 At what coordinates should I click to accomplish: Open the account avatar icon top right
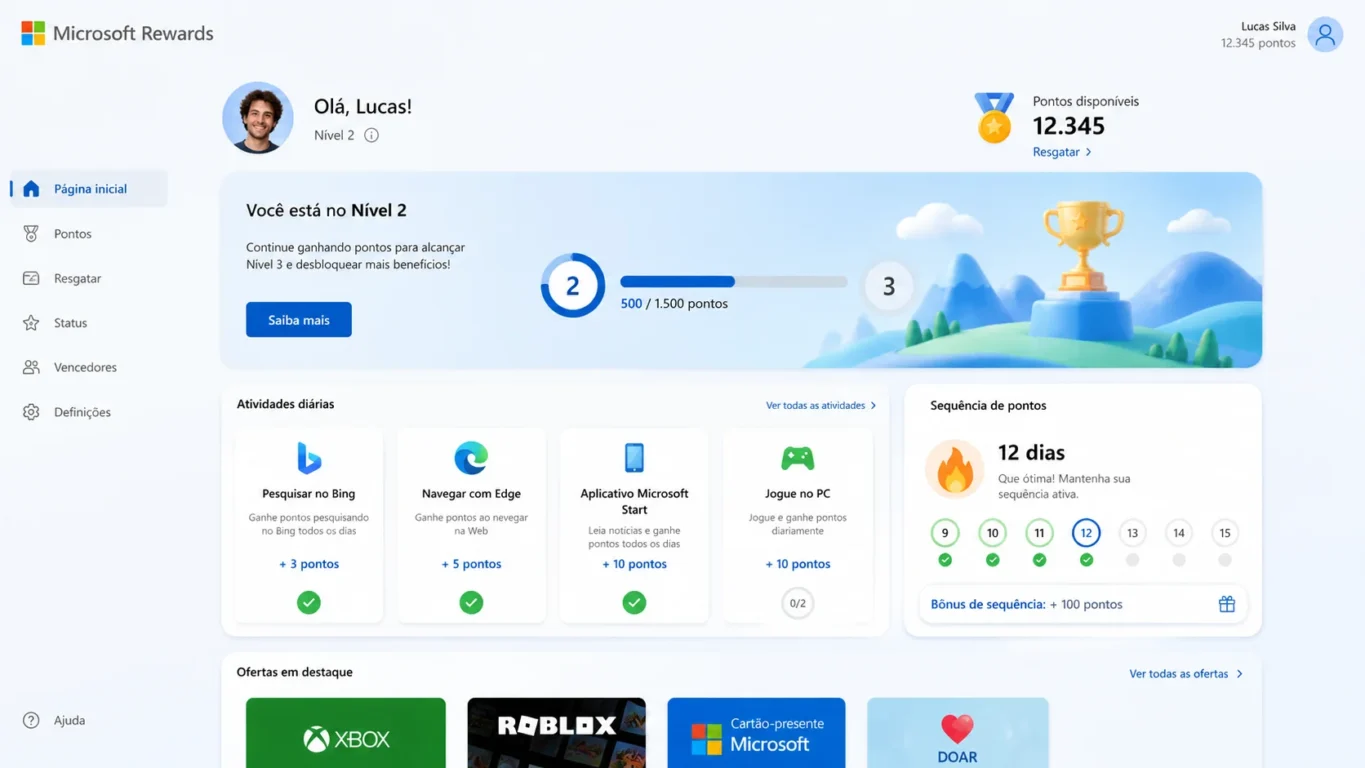(x=1325, y=34)
